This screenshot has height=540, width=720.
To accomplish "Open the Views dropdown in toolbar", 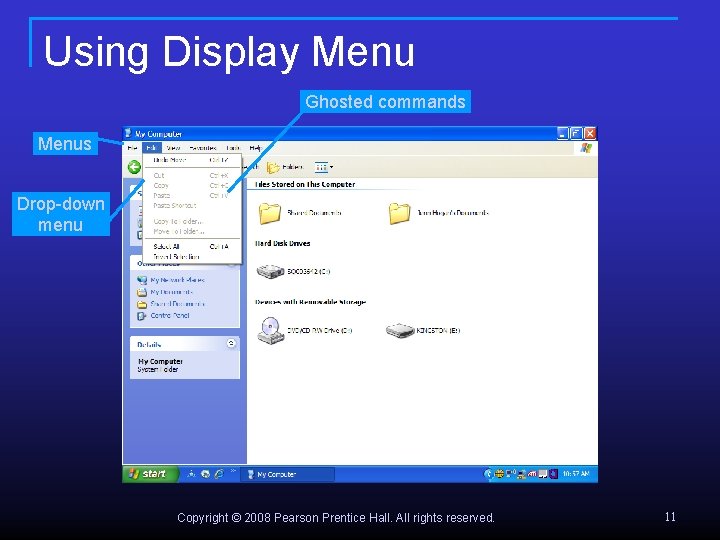I will (x=324, y=167).
